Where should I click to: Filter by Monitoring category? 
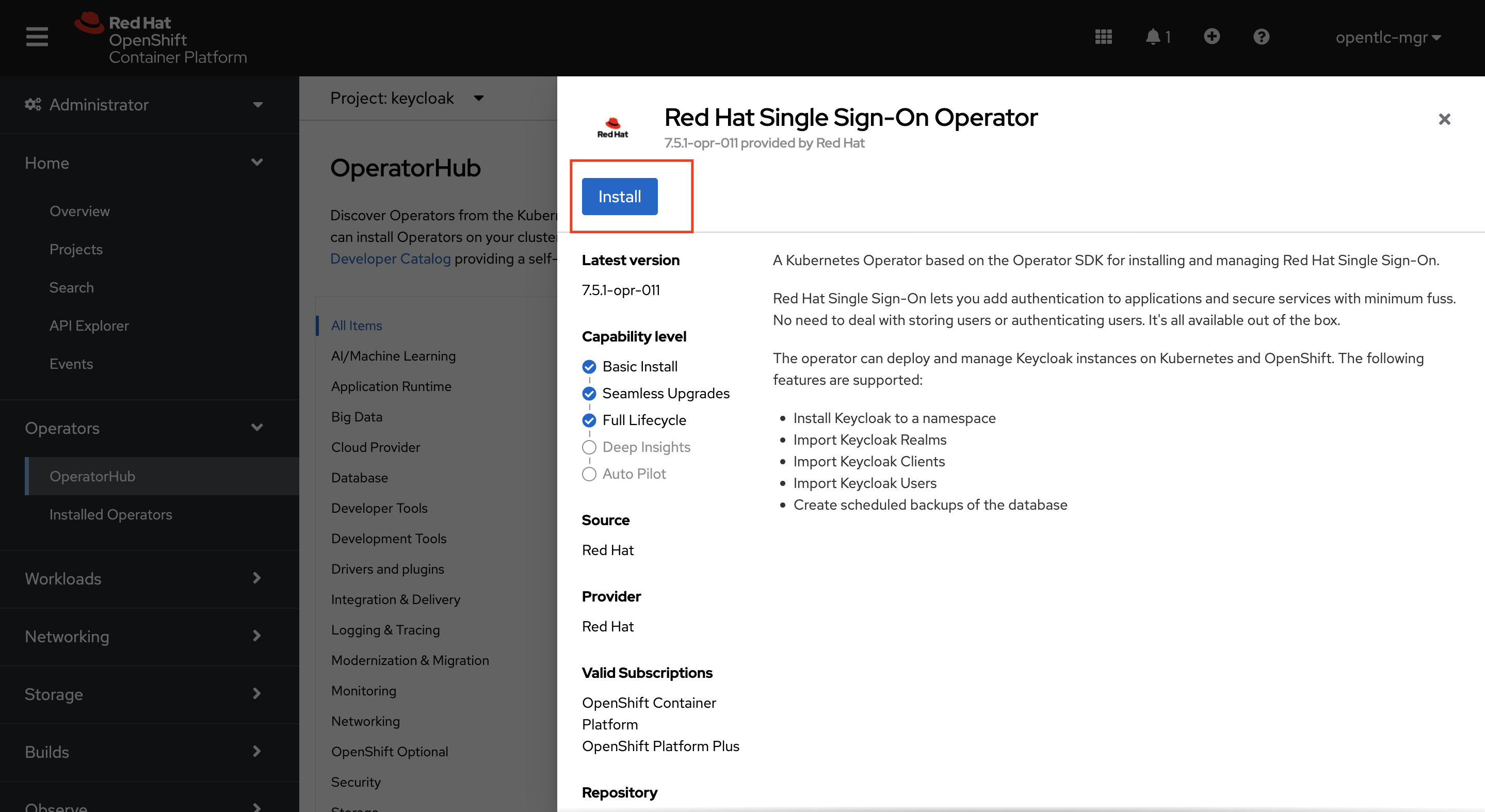(x=363, y=690)
